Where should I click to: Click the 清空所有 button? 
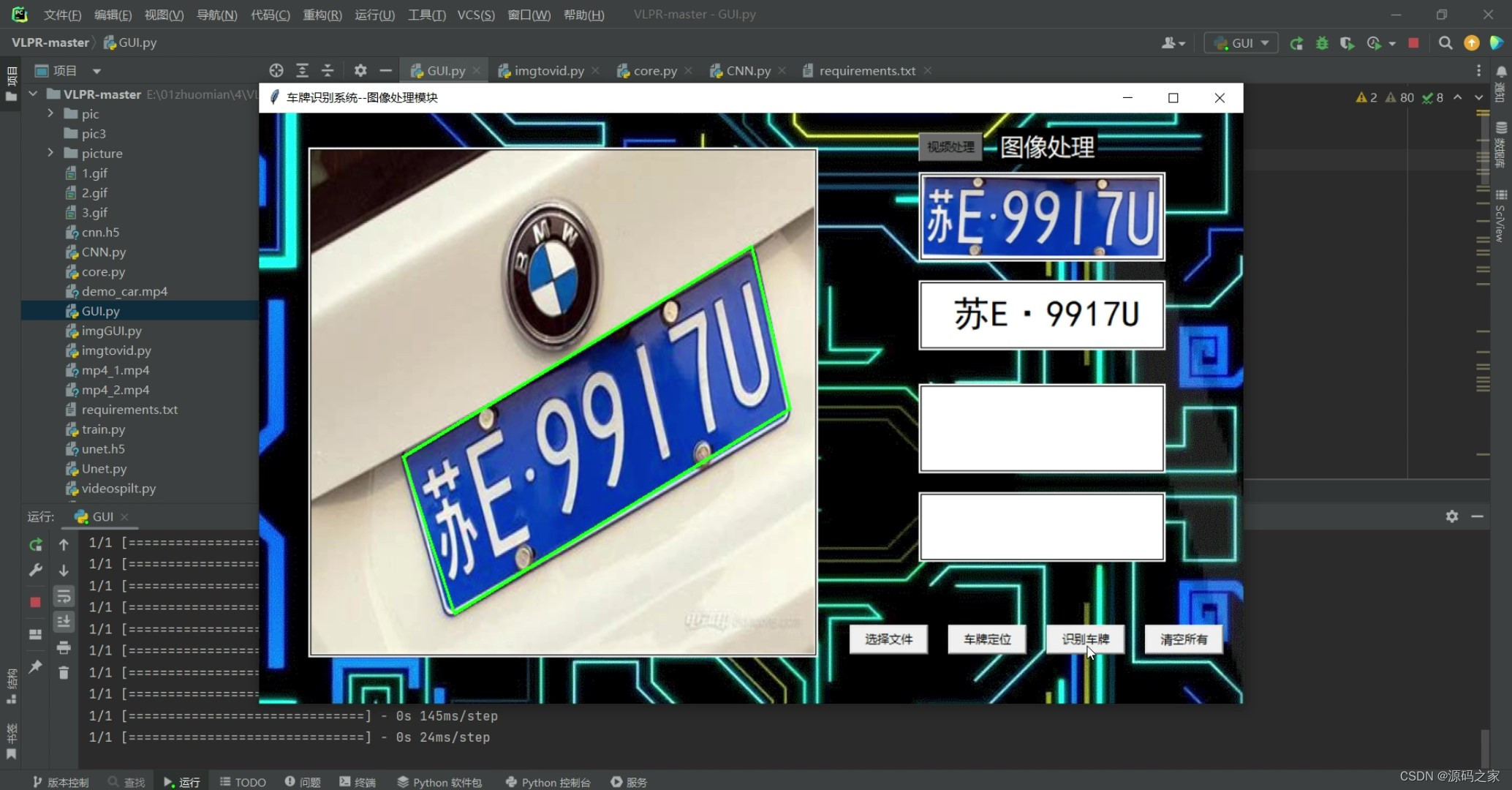(1184, 639)
